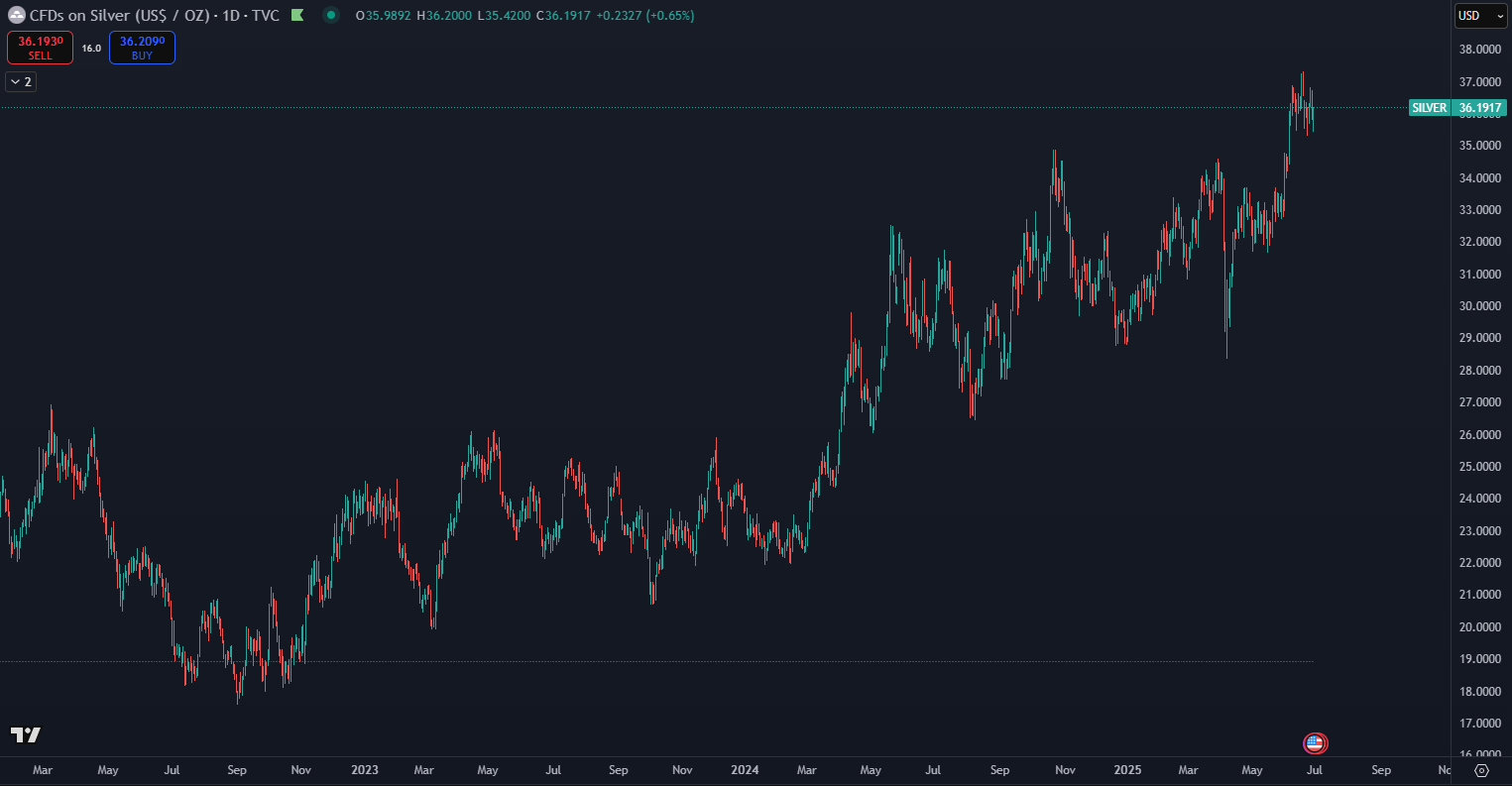Click the 2025 label on the time axis

point(1127,770)
